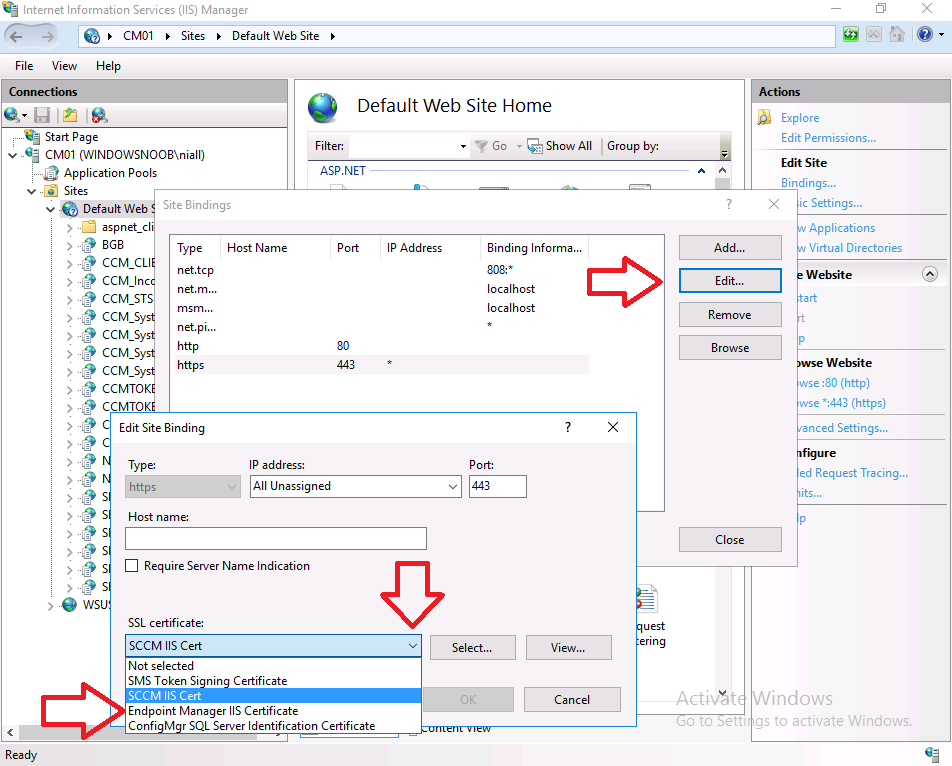Click the Application Pools tree icon

[52, 173]
